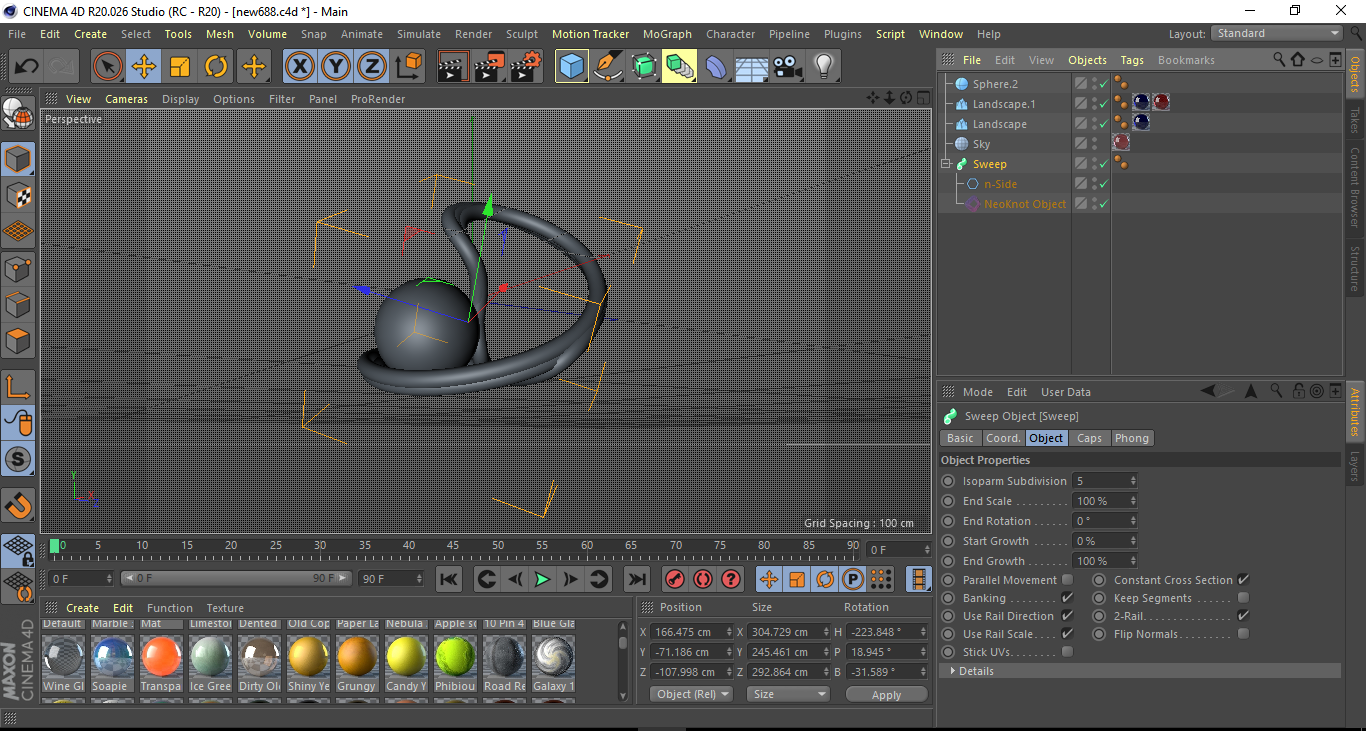Click the Undo arrow icon
1366x731 pixels.
(26, 67)
